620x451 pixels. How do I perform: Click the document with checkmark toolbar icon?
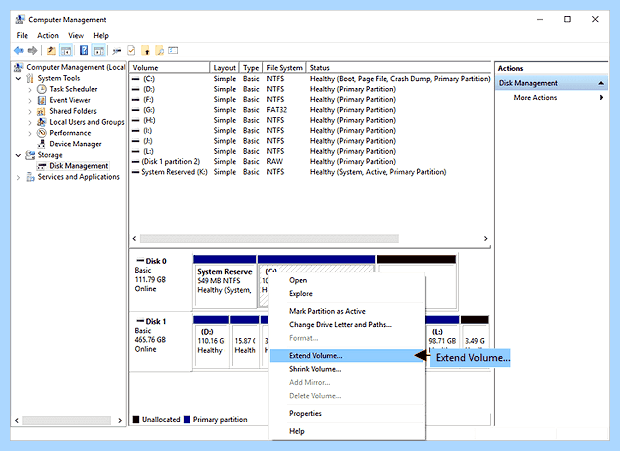[x=131, y=51]
